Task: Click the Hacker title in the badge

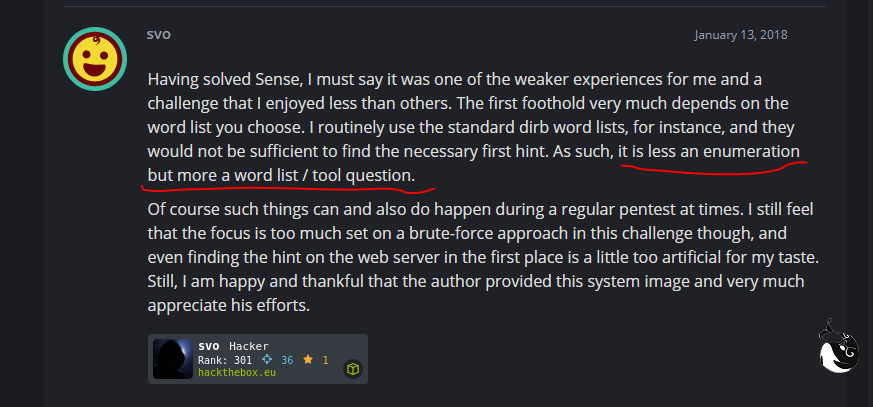Action: 249,346
